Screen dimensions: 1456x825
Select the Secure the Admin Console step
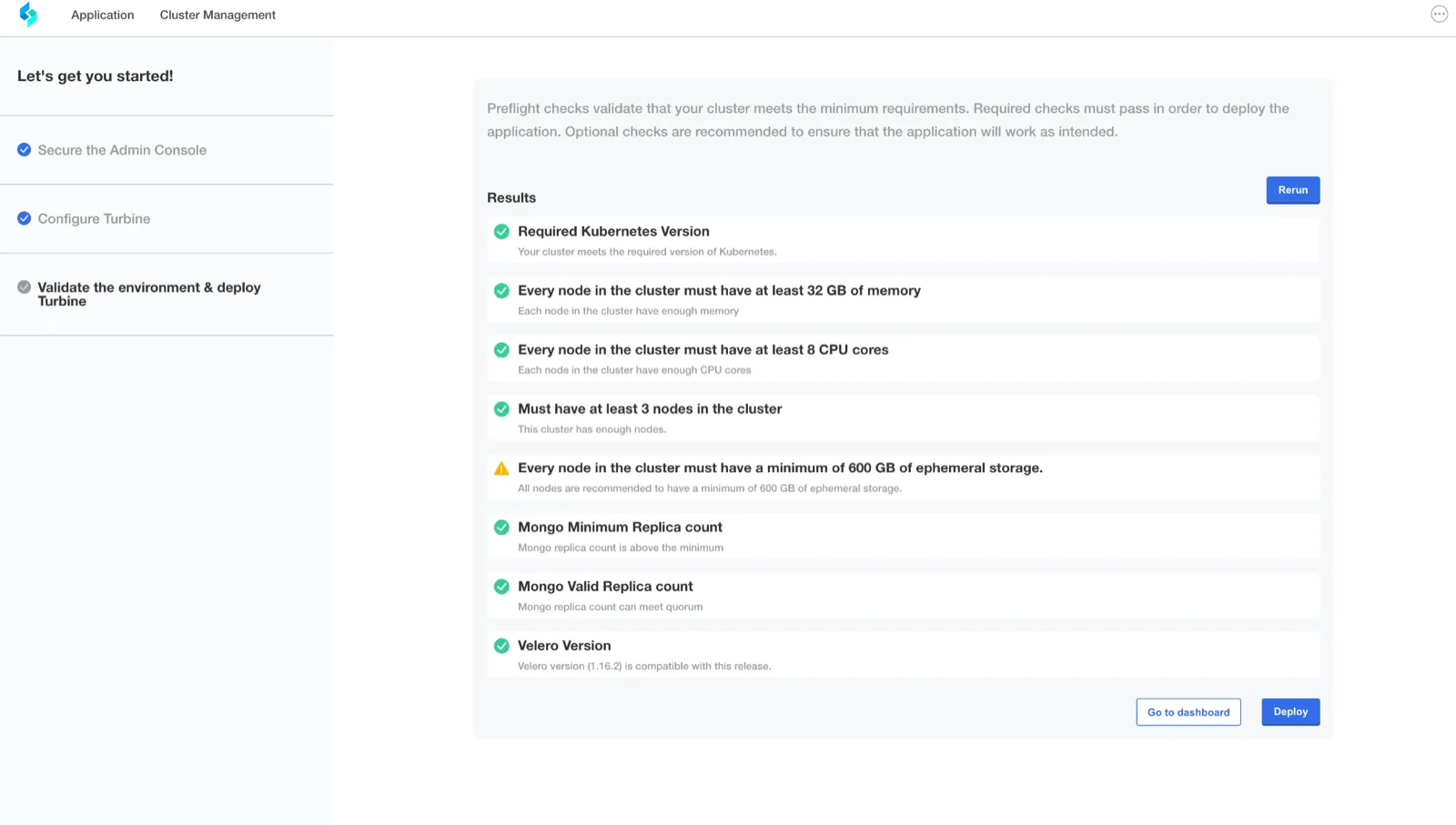122,150
